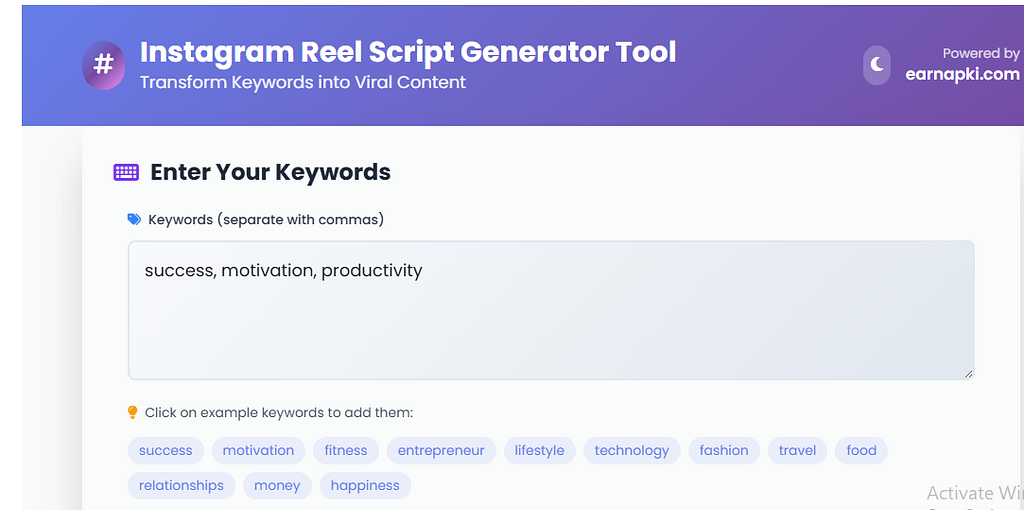Viewport: 1024px width, 510px height.
Task: Open the earnapki.com link
Action: click(961, 74)
